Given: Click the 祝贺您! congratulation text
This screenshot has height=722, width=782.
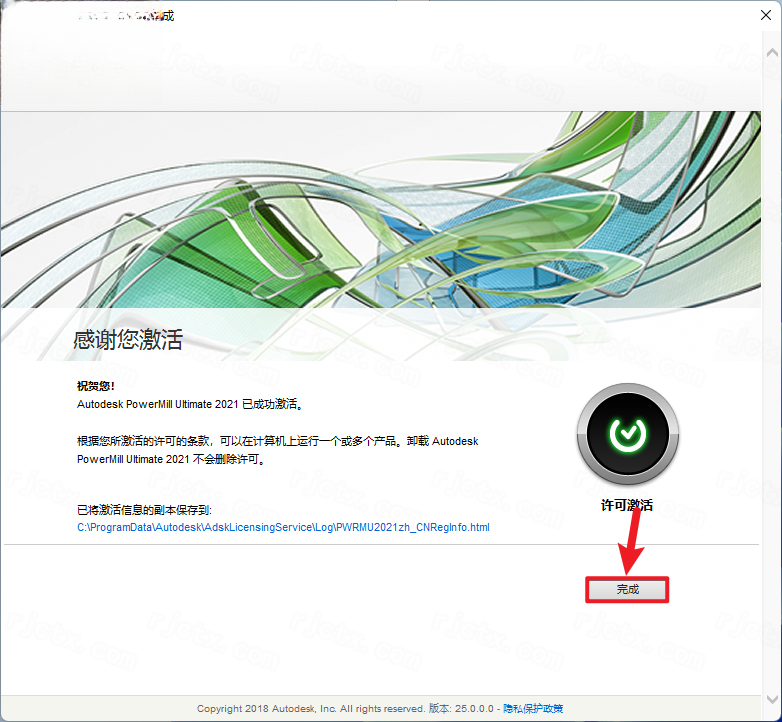Looking at the screenshot, I should click(96, 385).
